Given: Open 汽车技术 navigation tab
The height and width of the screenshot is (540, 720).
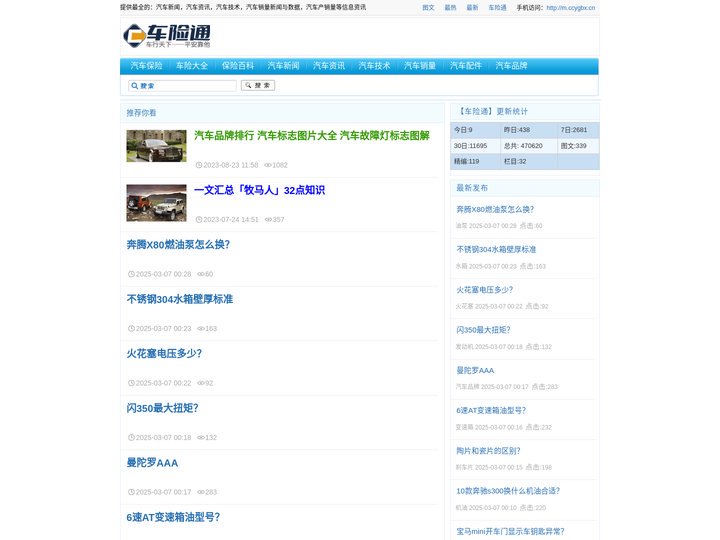Looking at the screenshot, I should (374, 66).
